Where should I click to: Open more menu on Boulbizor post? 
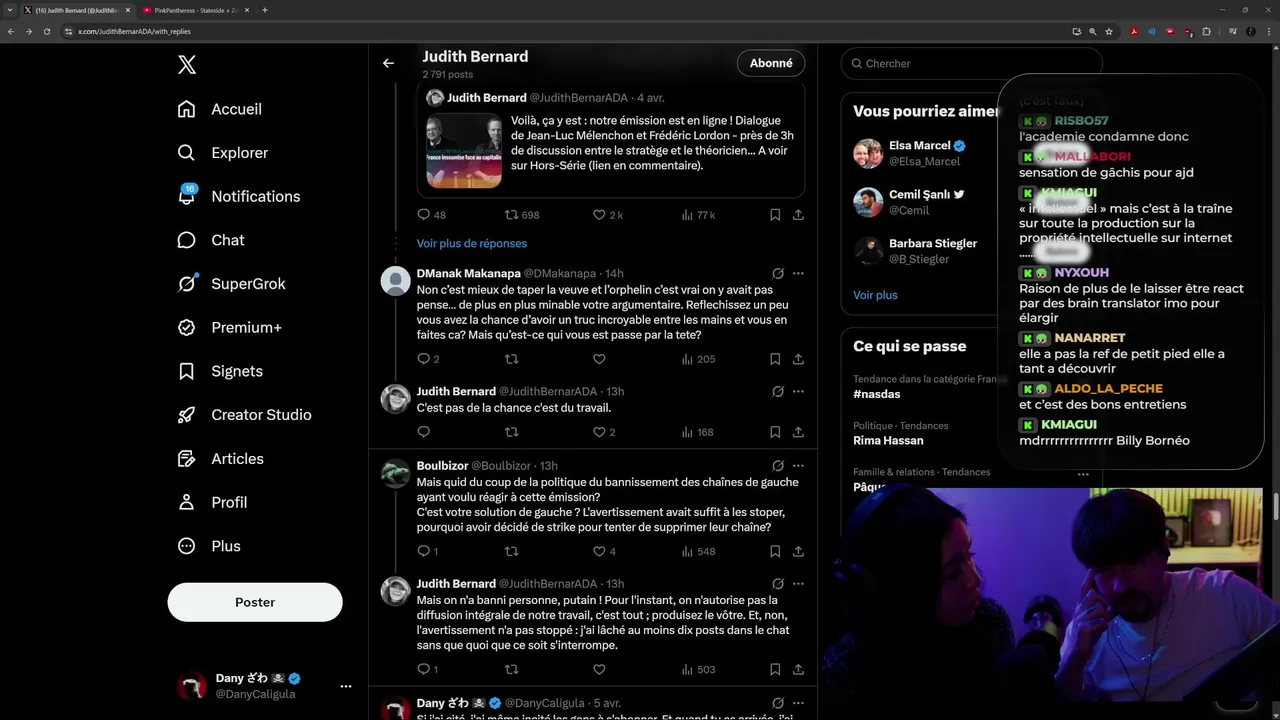[798, 466]
